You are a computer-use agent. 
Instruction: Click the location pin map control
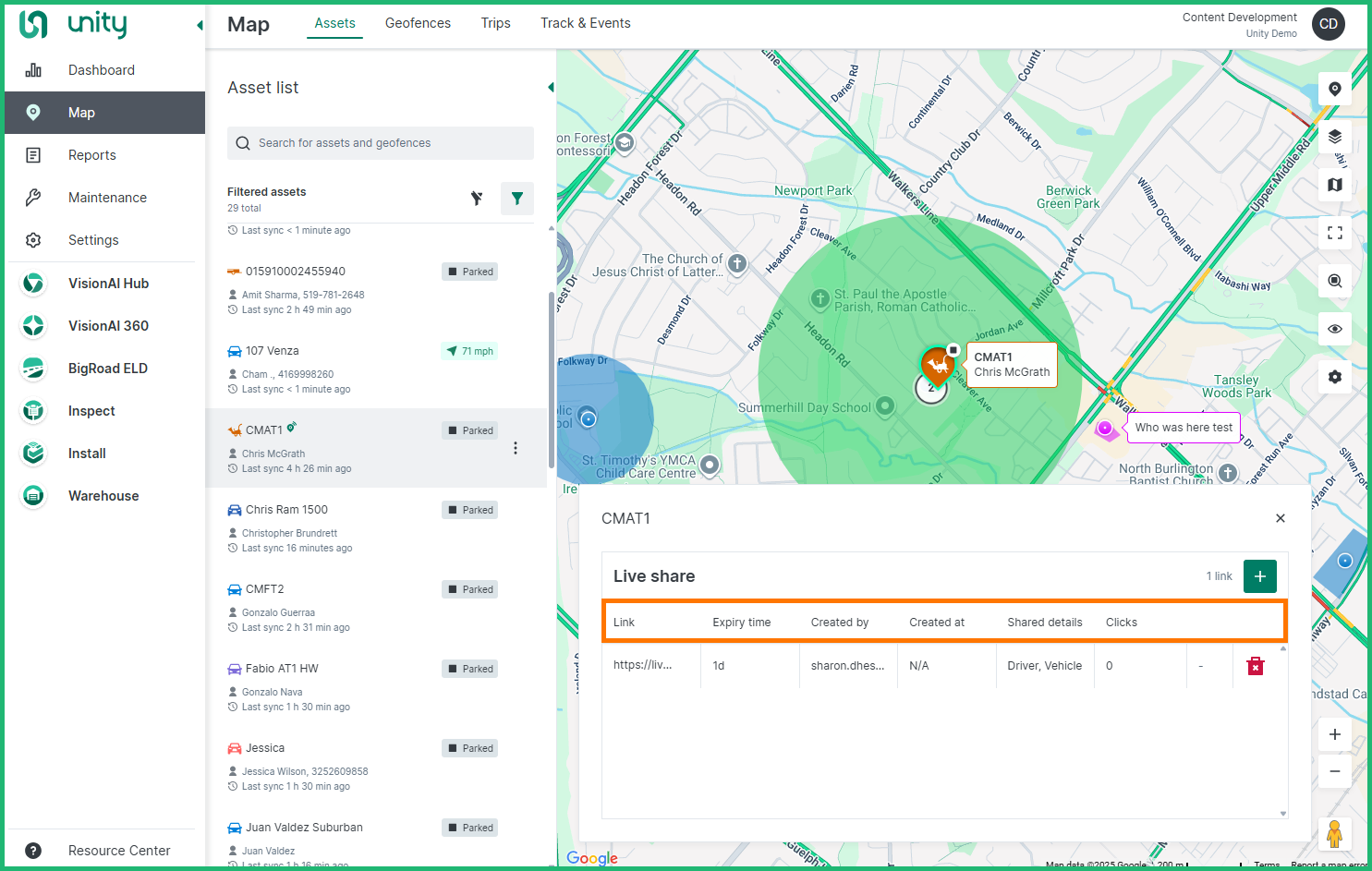[1334, 89]
